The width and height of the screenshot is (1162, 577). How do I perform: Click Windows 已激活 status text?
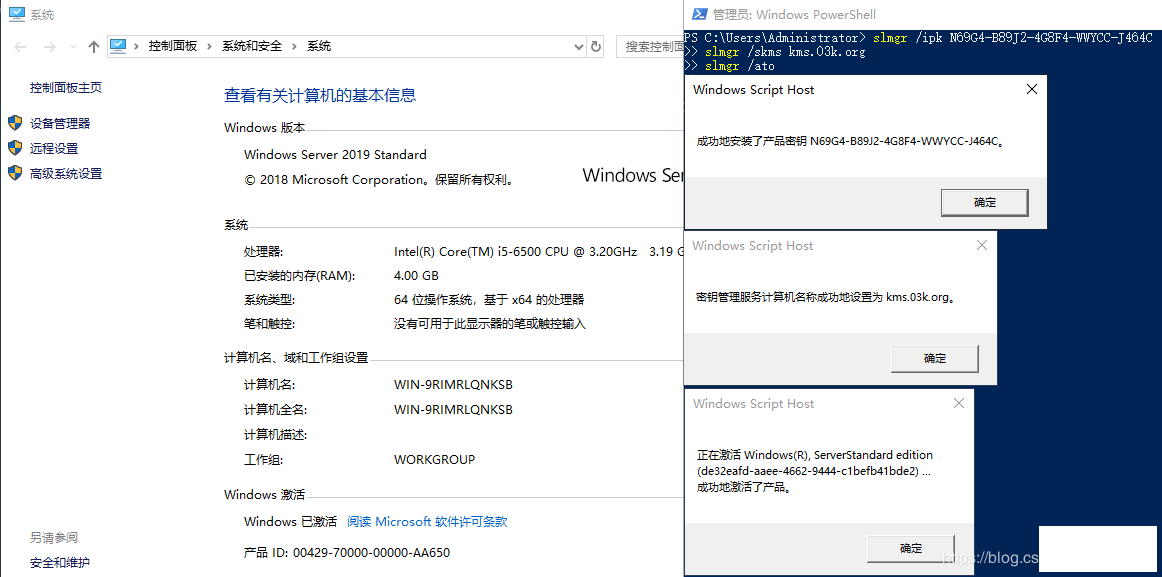tap(290, 521)
